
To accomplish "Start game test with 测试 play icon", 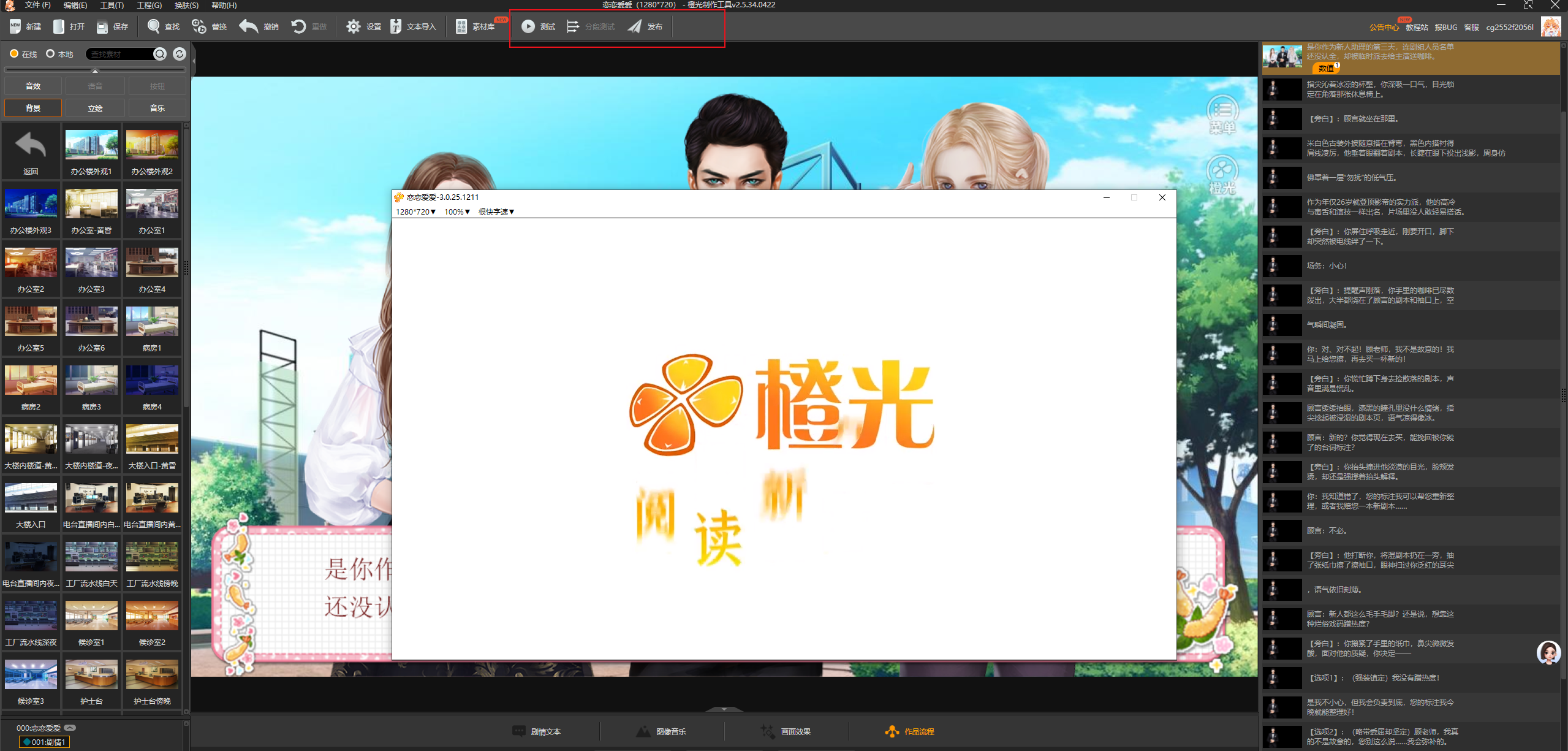I will [537, 26].
